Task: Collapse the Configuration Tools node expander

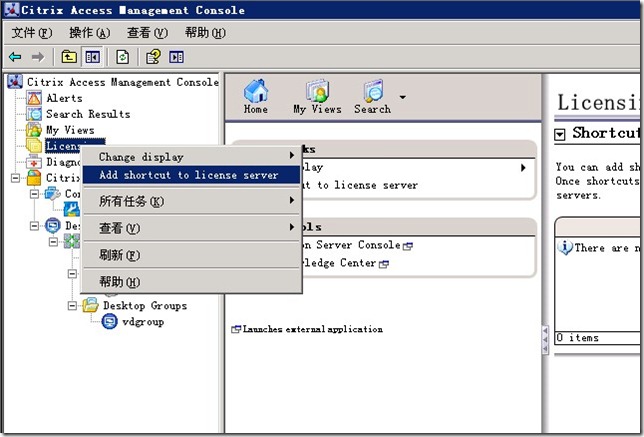Action: coord(34,193)
